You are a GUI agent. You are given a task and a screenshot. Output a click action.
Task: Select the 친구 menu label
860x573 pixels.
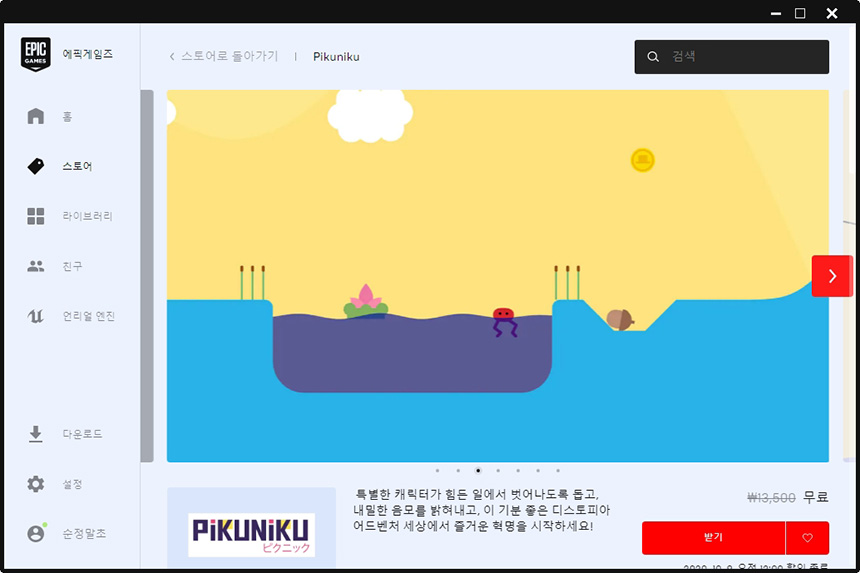click(x=72, y=266)
